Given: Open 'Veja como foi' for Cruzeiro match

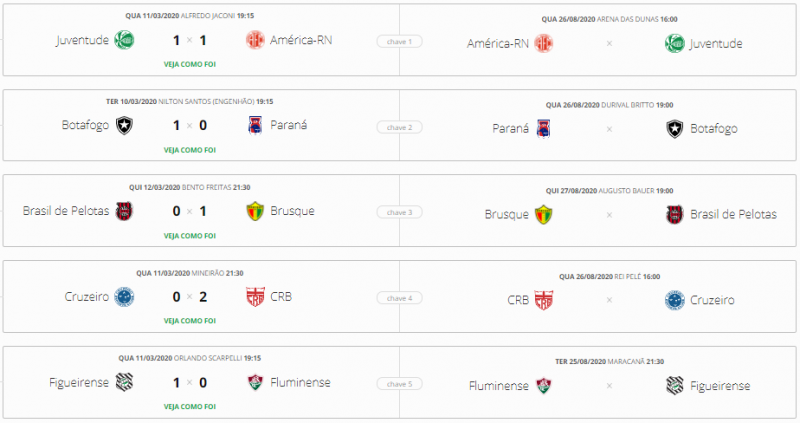Looking at the screenshot, I should pyautogui.click(x=190, y=320).
